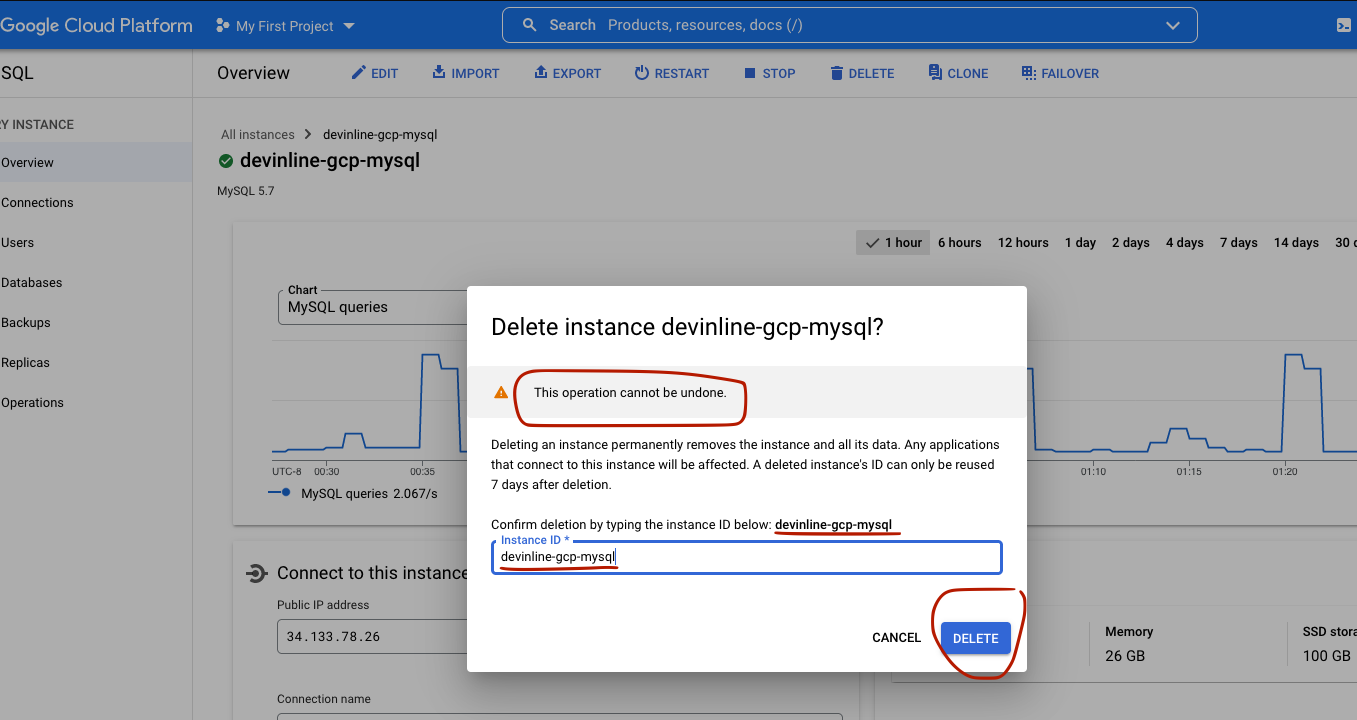This screenshot has width=1357, height=720.
Task: Click the 100 GB SSD storage value
Action: tap(1327, 656)
